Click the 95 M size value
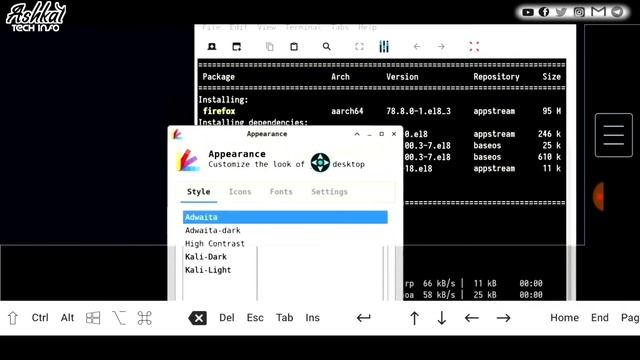The image size is (640, 360). tap(552, 111)
